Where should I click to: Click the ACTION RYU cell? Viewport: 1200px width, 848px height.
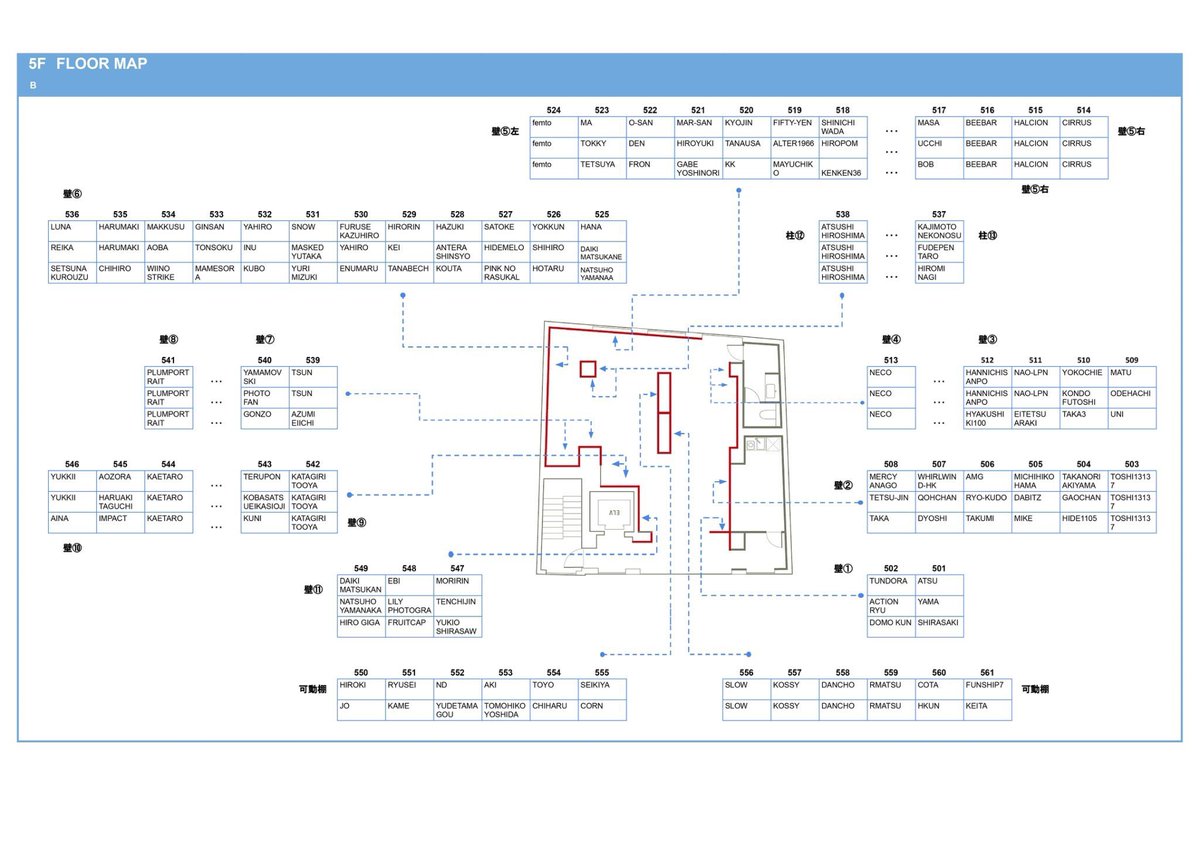(891, 606)
